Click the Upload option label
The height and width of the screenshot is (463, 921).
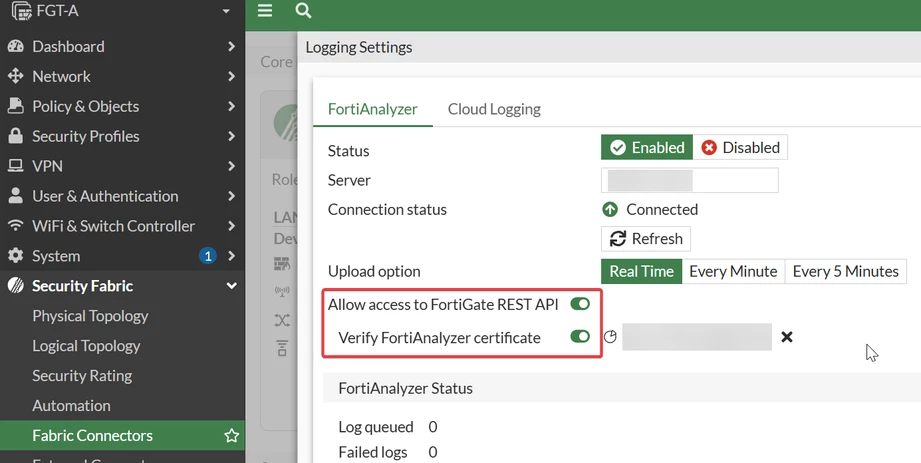tap(374, 271)
